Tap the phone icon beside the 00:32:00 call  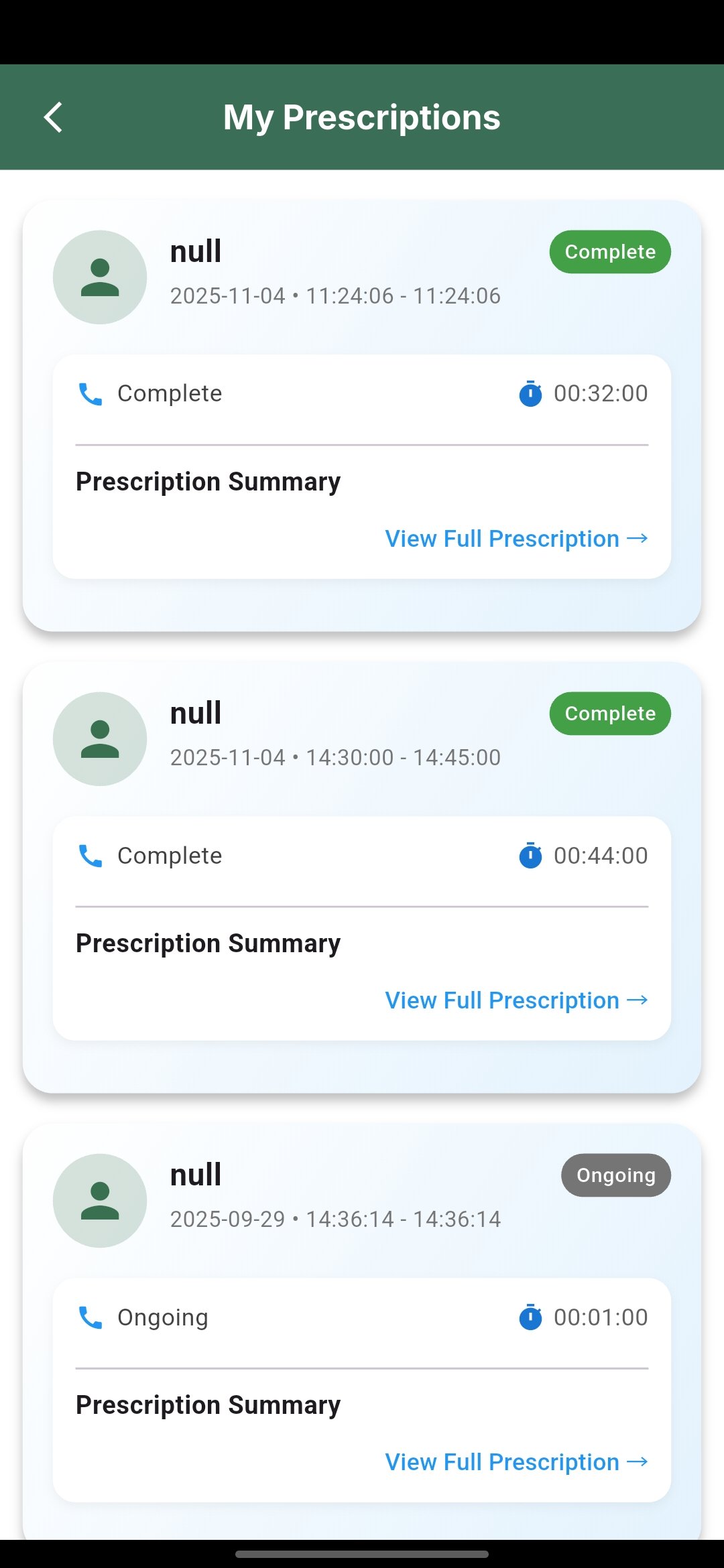(x=90, y=394)
